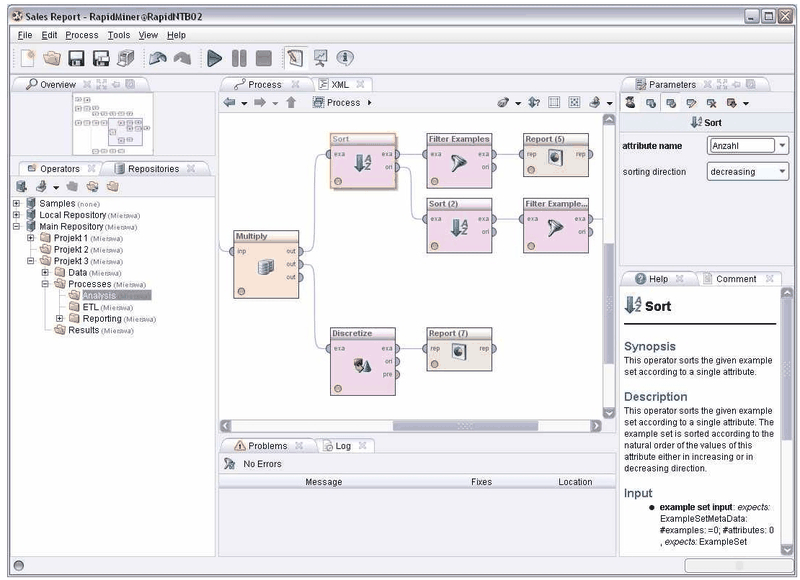Switch to the Design perspective icon

click(x=295, y=58)
